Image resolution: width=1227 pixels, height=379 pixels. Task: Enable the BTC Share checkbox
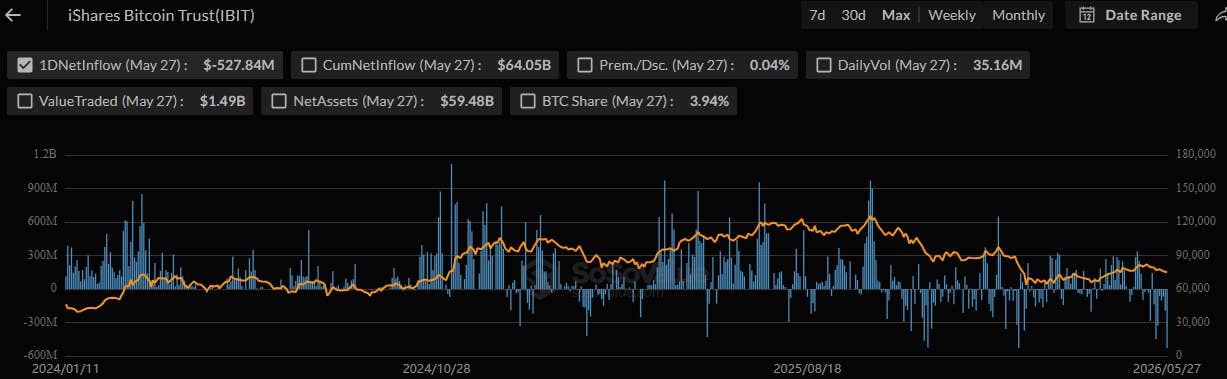528,101
